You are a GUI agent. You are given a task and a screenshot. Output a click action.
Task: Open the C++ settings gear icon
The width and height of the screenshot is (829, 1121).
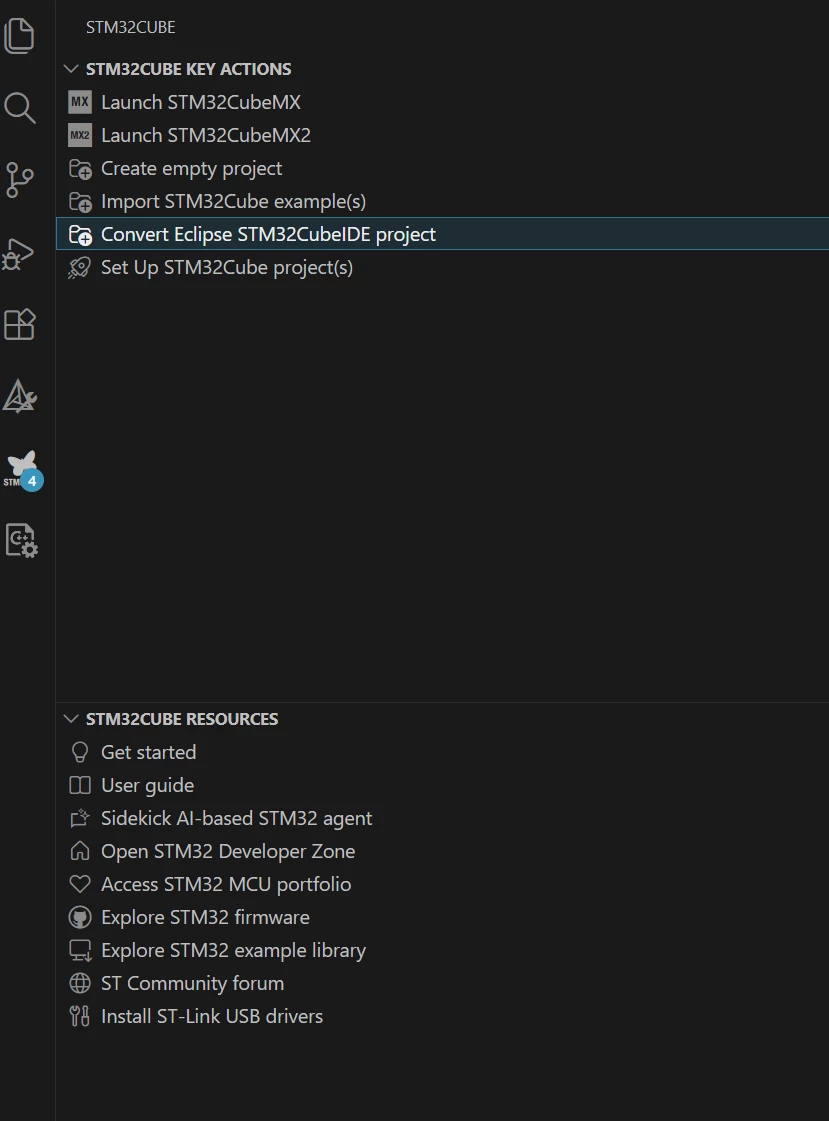(x=21, y=540)
